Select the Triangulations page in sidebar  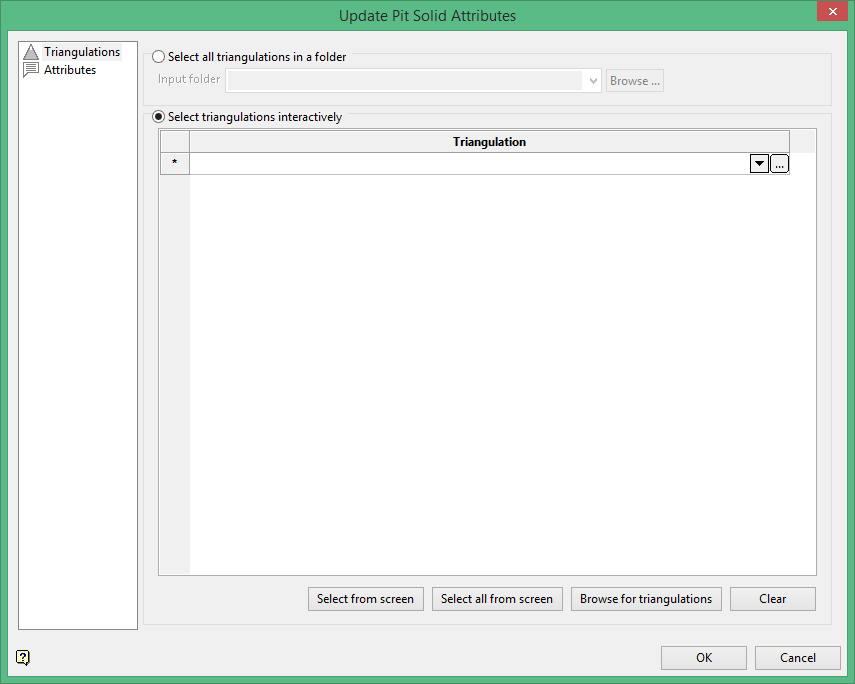[82, 52]
